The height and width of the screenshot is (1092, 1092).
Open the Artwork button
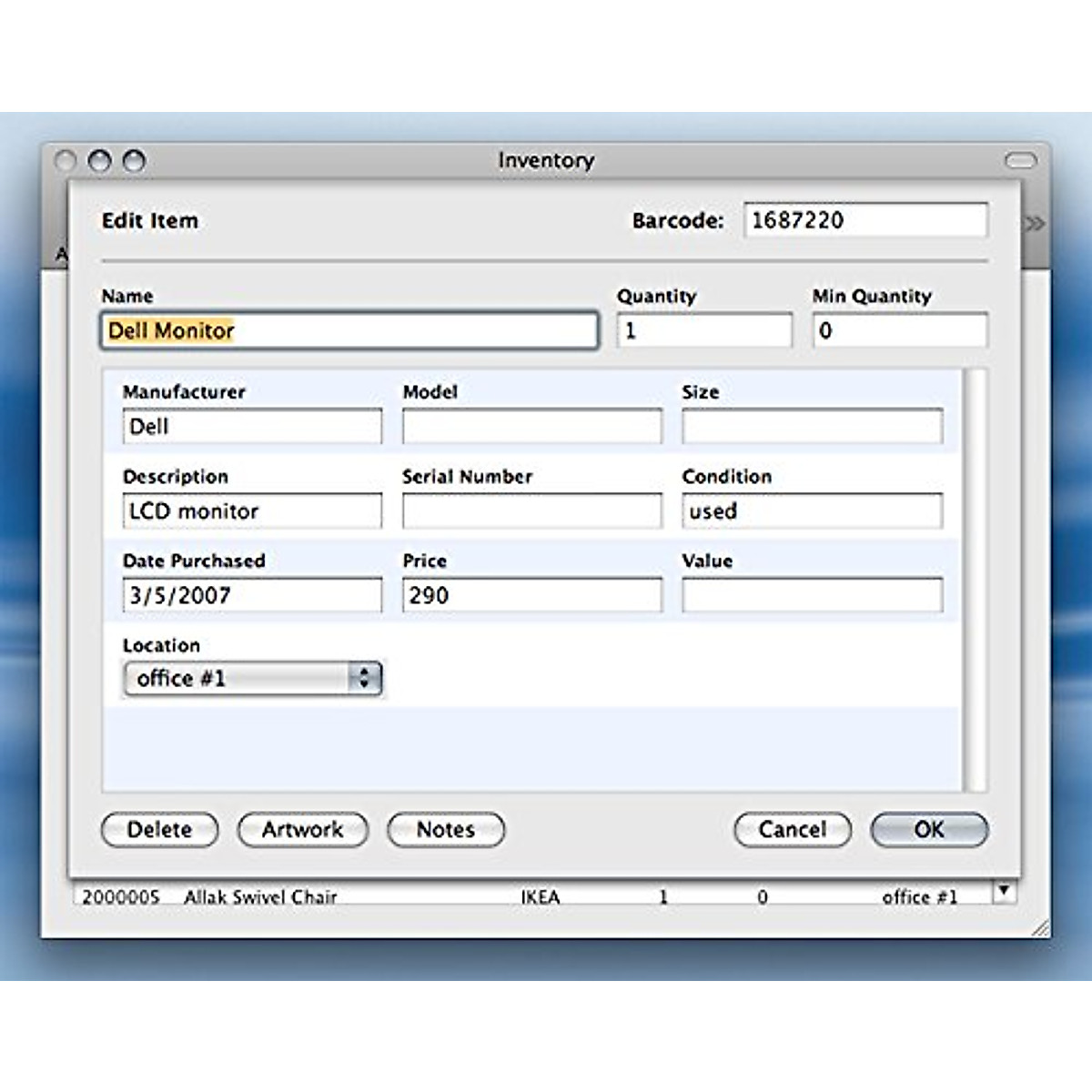point(302,830)
